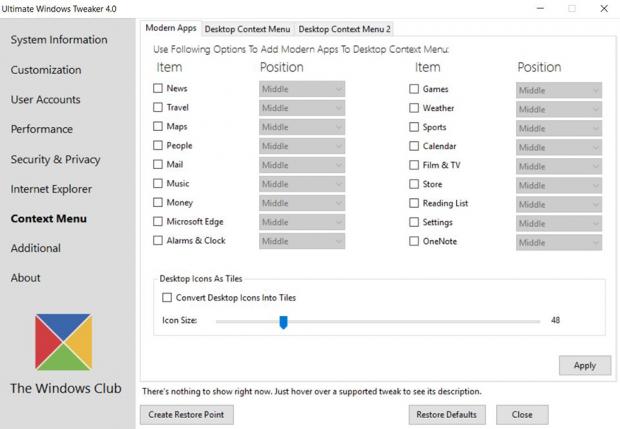This screenshot has width=620, height=429.
Task: Open the Desktop Context Menu 2 tab
Action: [345, 29]
